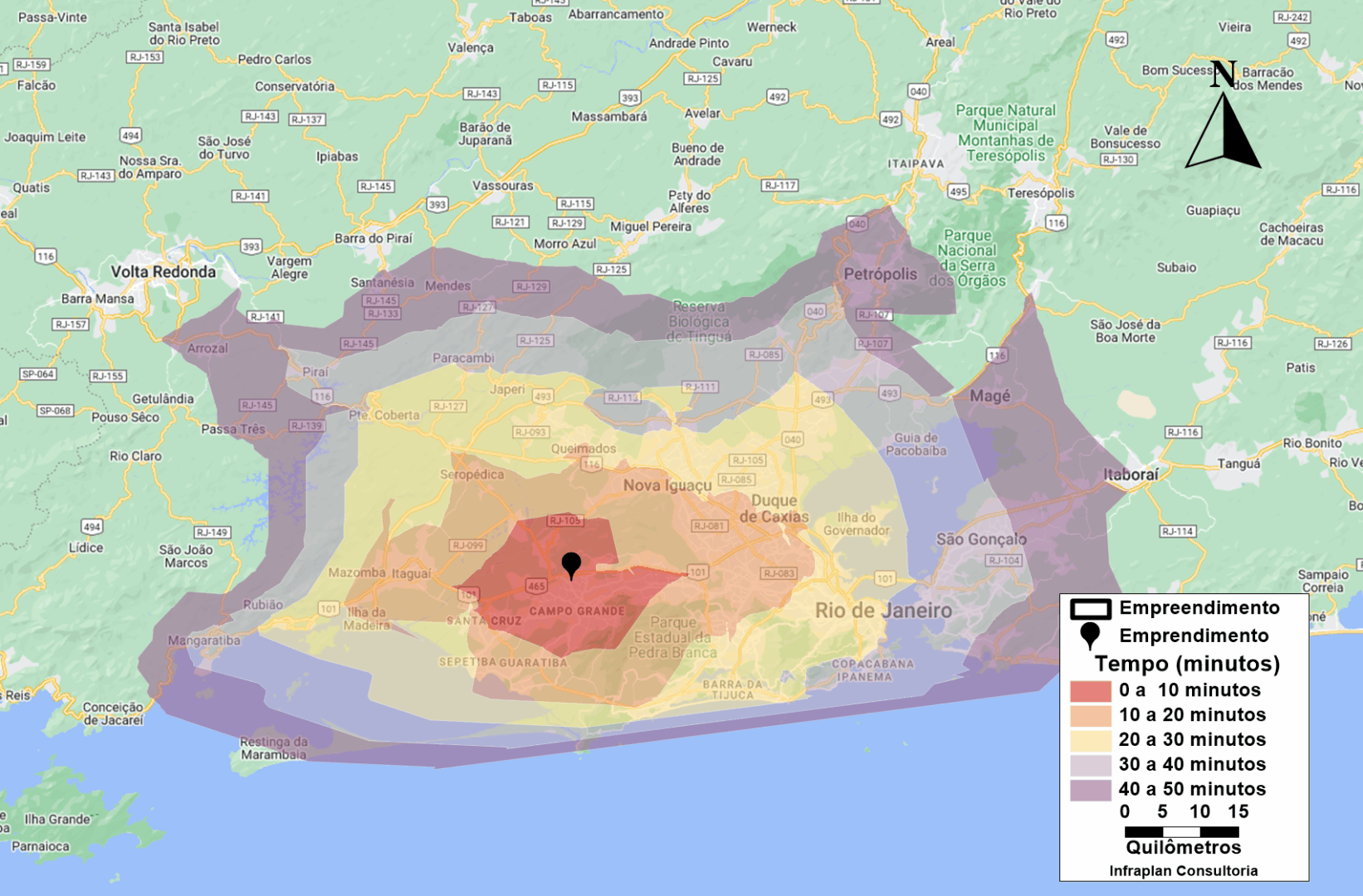The width and height of the screenshot is (1363, 896).
Task: Pick the red 0 a 10 minutos swatch
Action: [x=1090, y=690]
